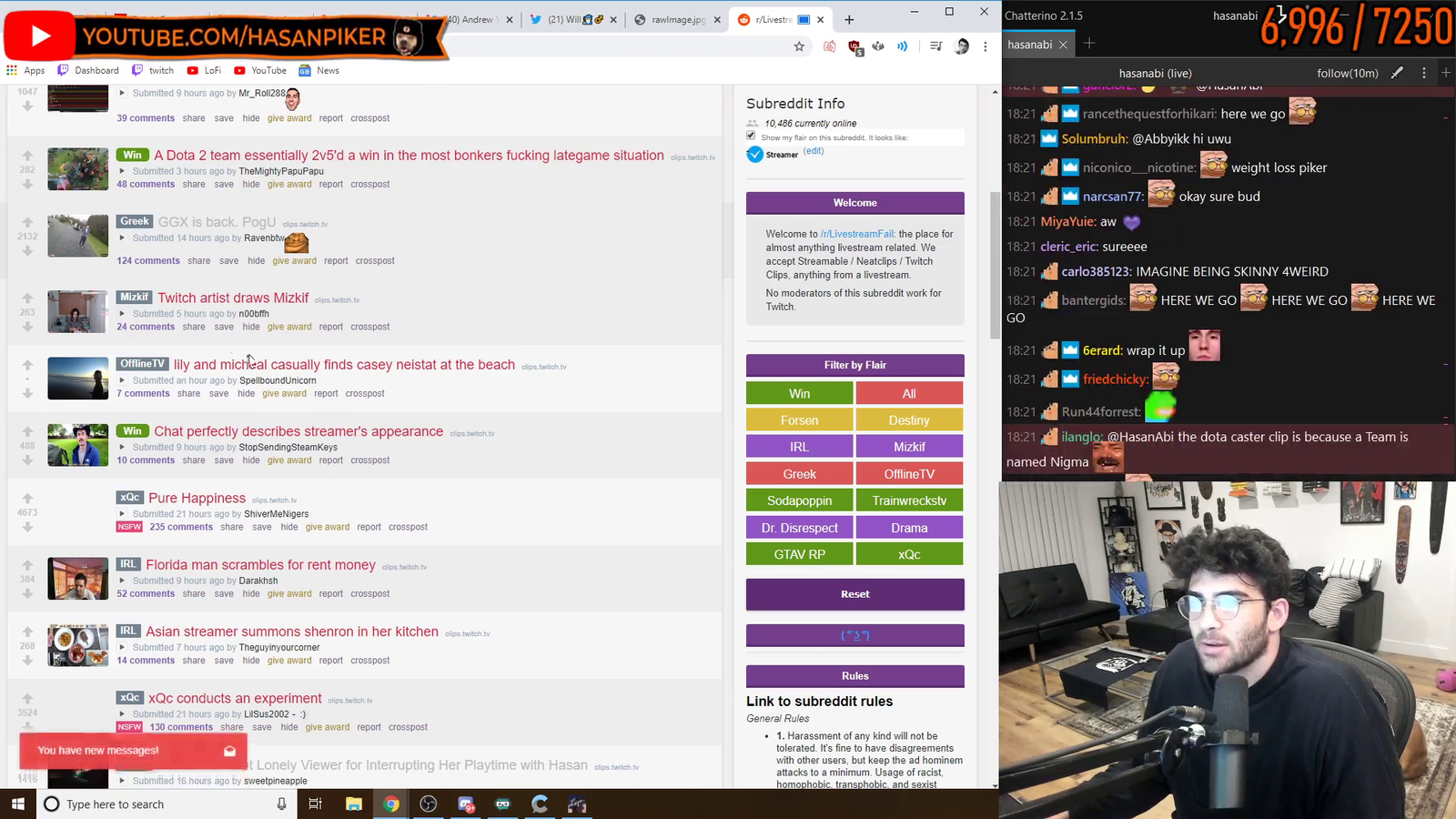Expand the Florida man scrambles clip preview
1456x819 pixels.
tap(122, 581)
